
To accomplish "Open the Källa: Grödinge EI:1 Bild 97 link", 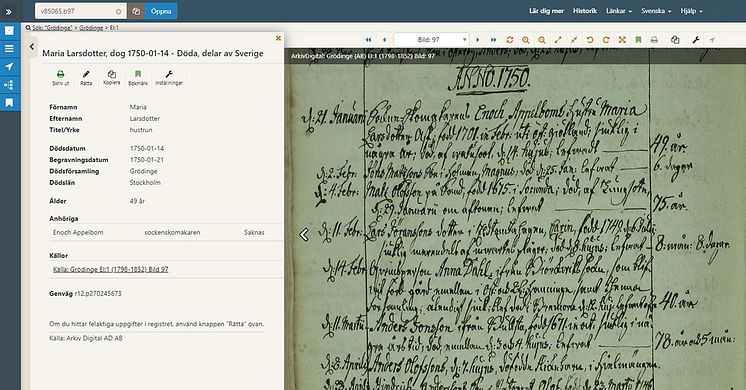I will coord(110,269).
